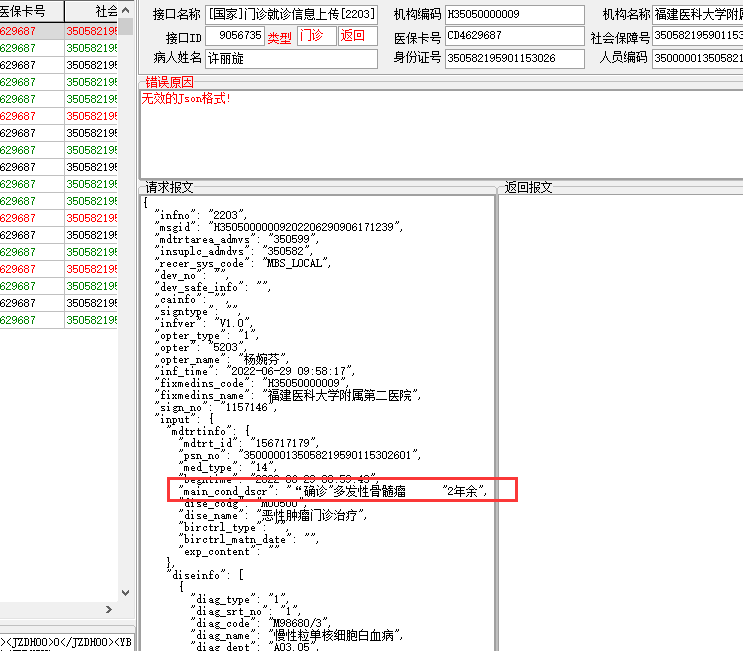Click the 社会保障号 field
This screenshot has width=743, height=651.
(698, 36)
